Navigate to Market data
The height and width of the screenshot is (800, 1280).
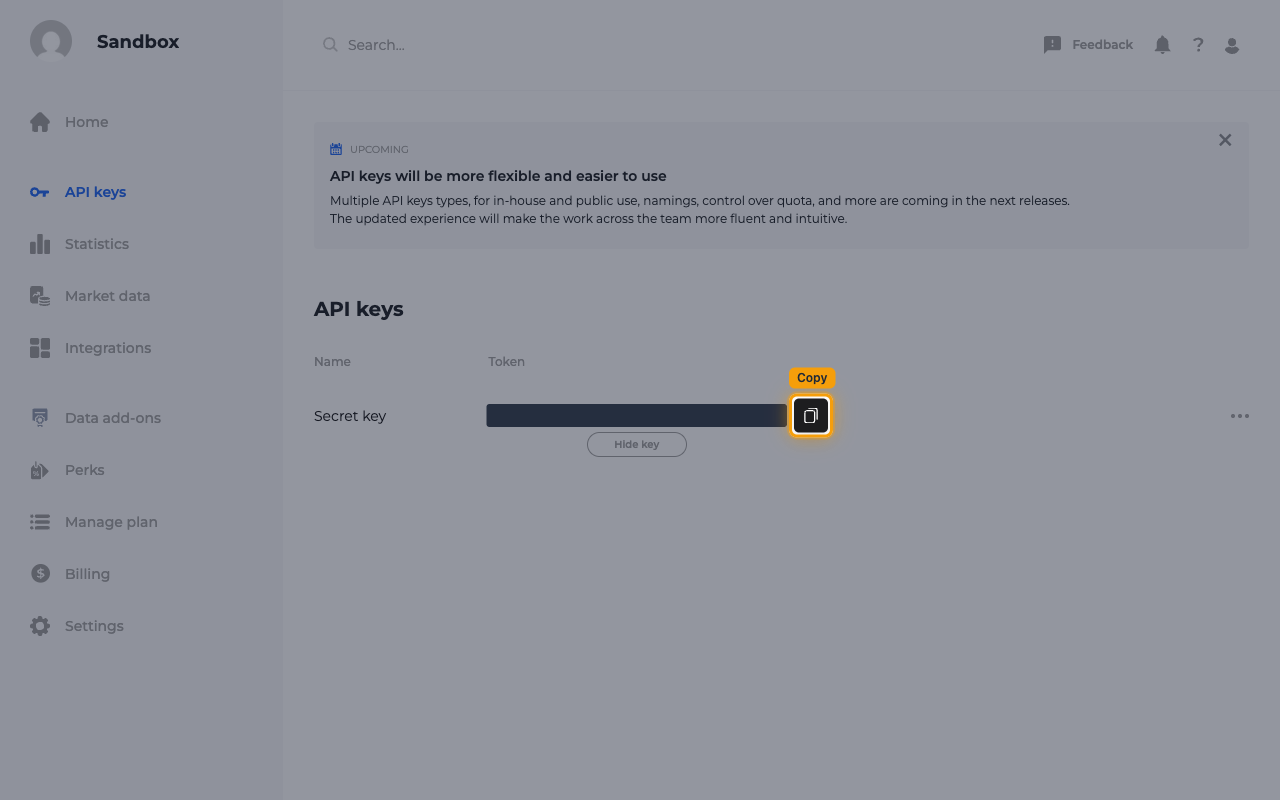pos(107,296)
